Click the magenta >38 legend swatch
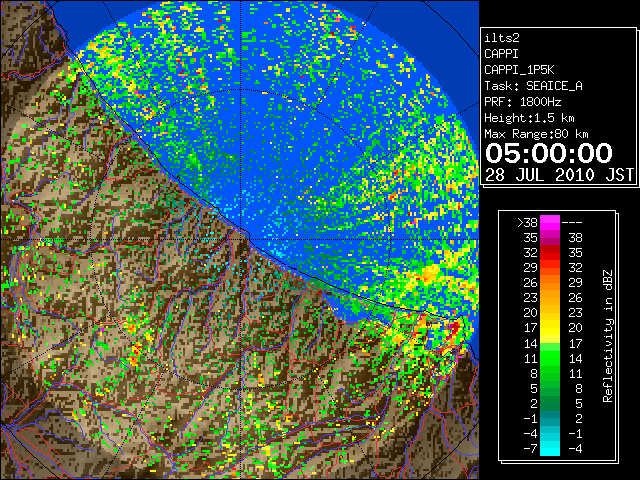 pos(550,222)
